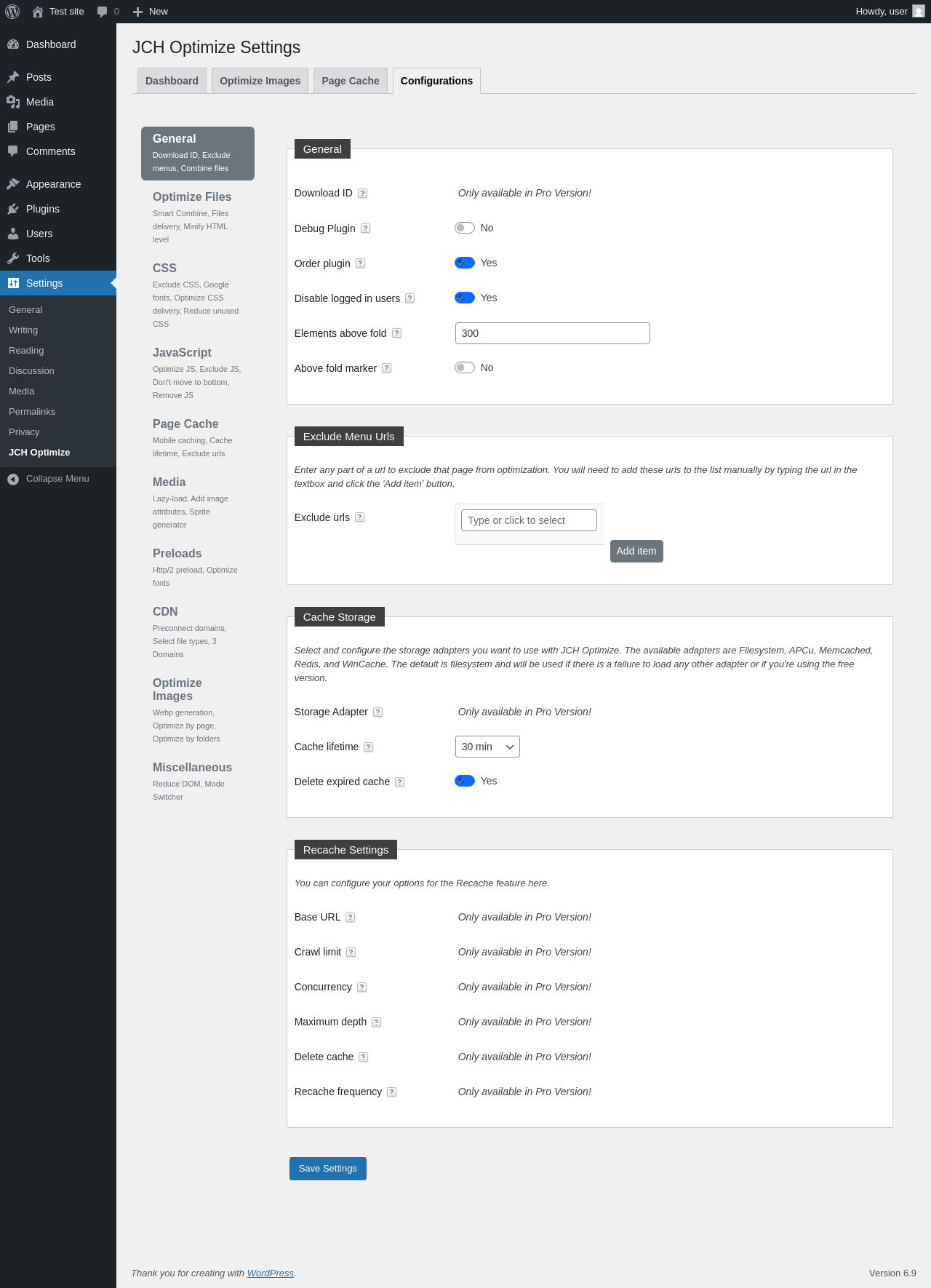The image size is (931, 1288).
Task: Click the Save Settings button
Action: click(328, 1169)
